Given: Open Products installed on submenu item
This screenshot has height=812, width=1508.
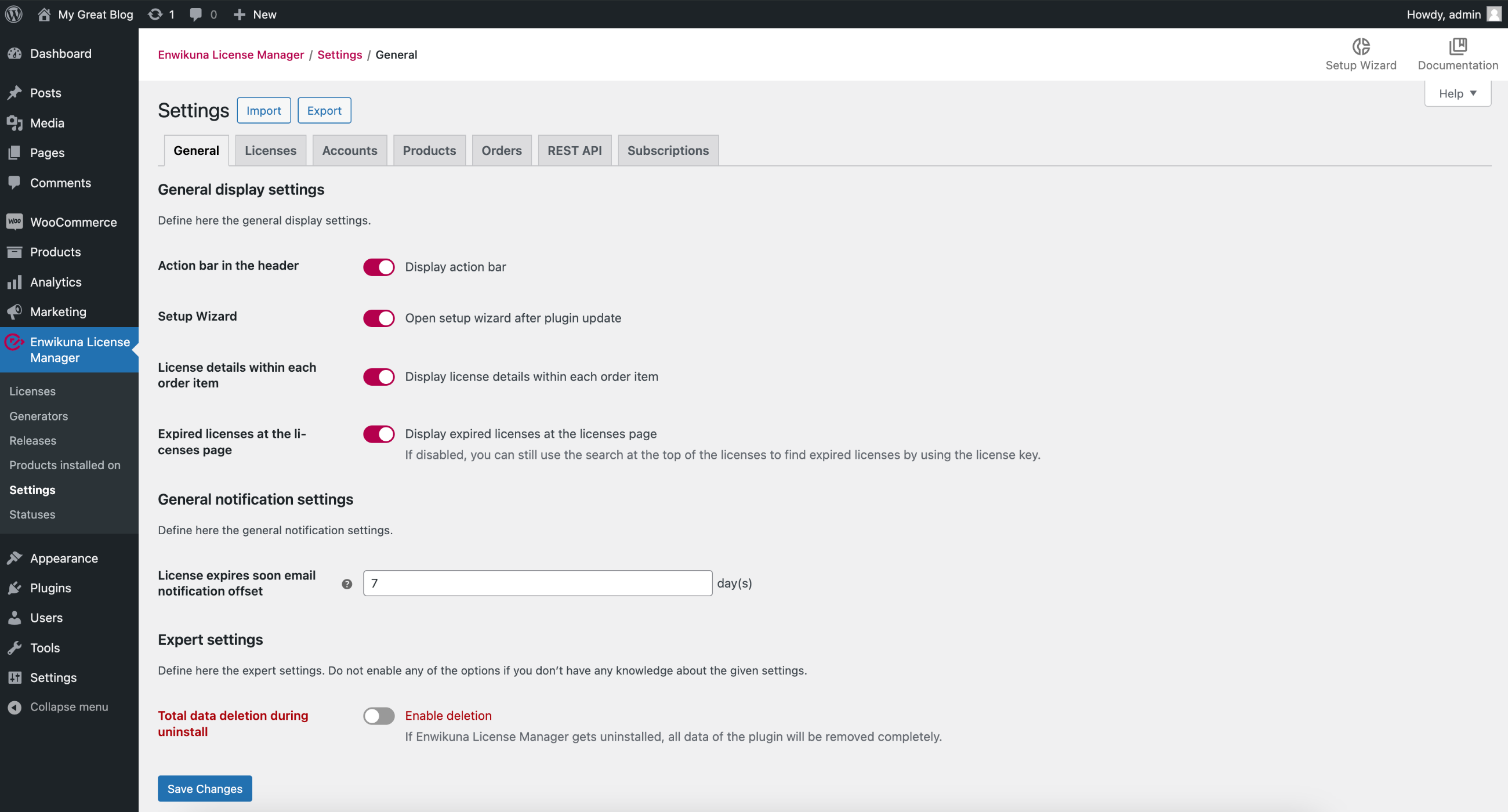Looking at the screenshot, I should coord(65,465).
